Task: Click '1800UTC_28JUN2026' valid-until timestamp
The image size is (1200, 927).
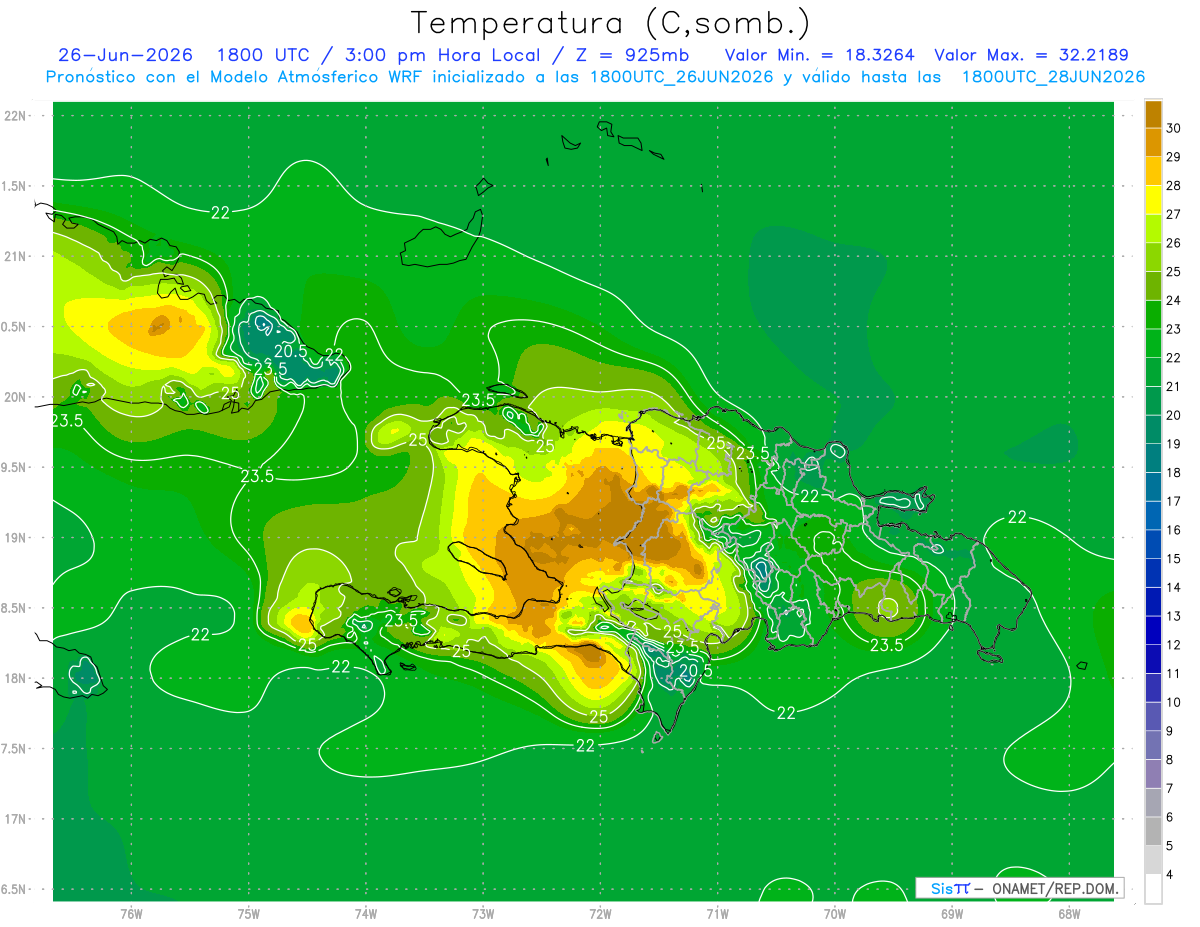Action: click(1053, 77)
